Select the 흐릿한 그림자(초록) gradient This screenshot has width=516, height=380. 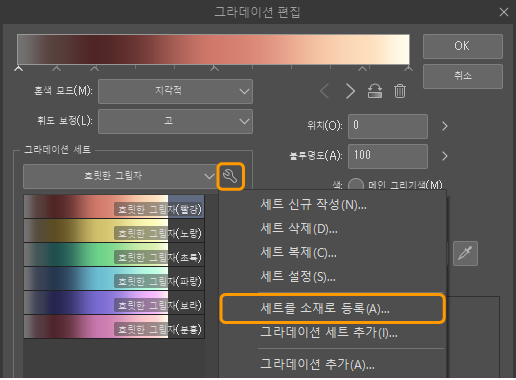[x=114, y=255]
